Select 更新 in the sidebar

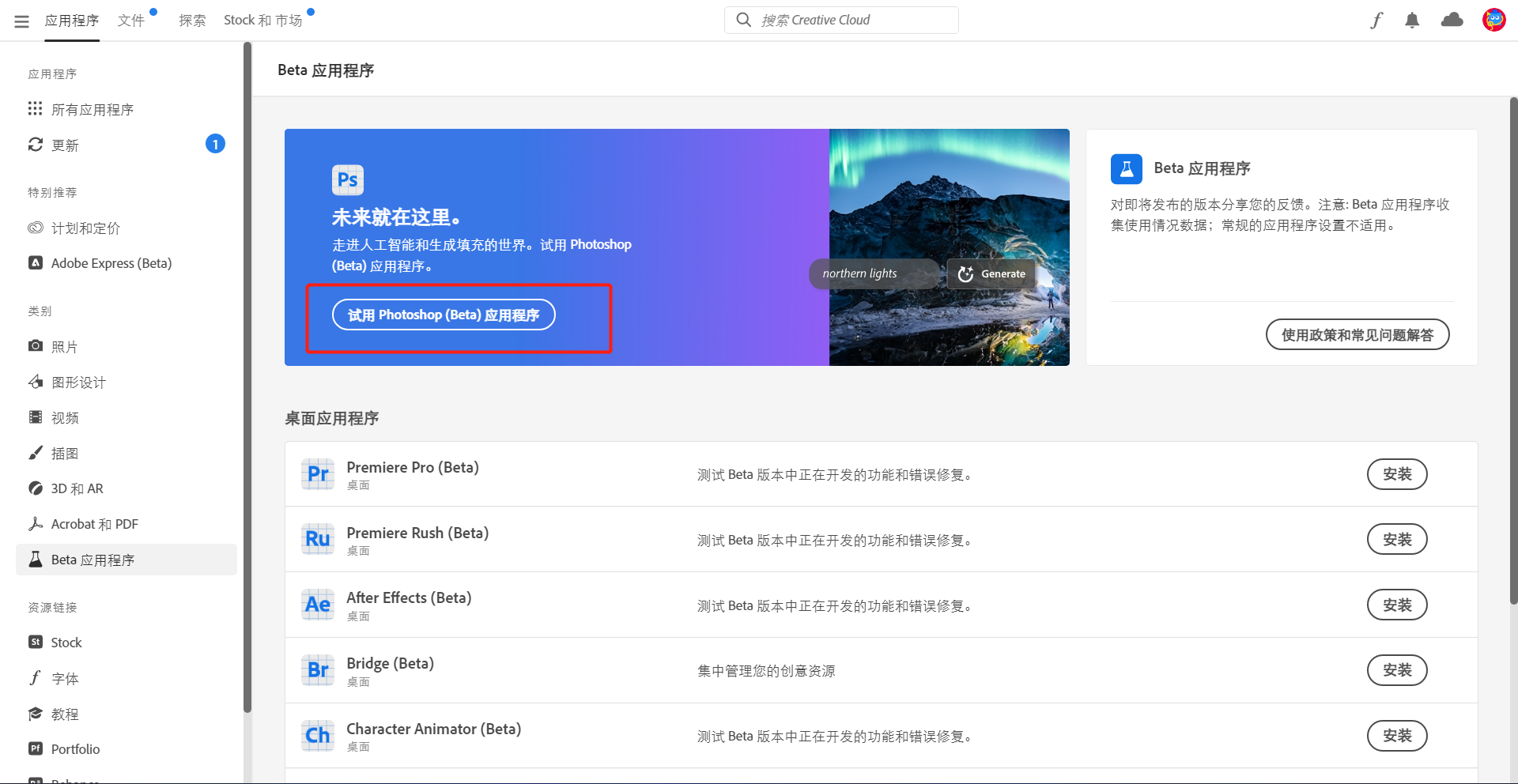(126, 145)
